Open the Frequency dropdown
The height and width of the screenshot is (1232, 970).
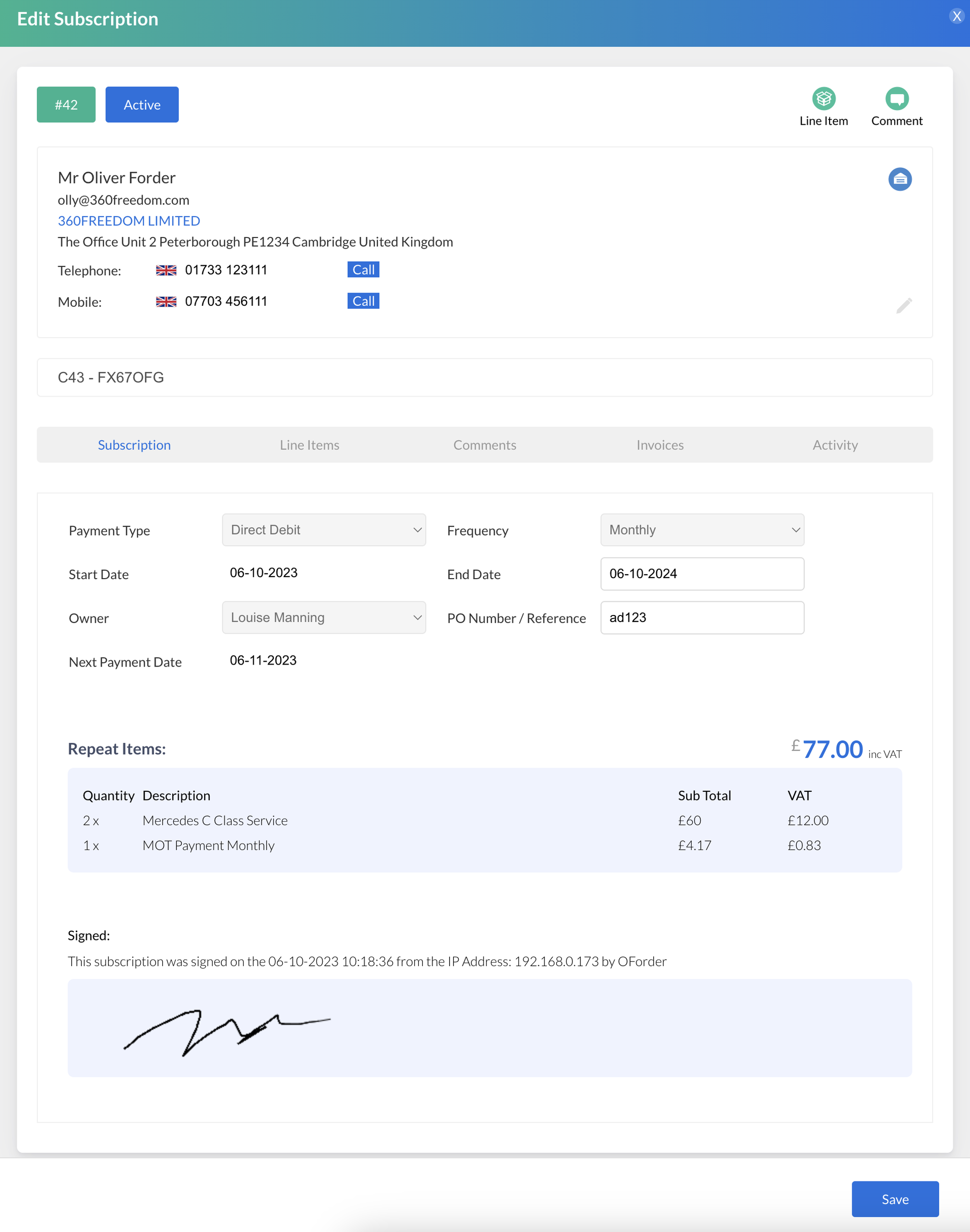click(702, 530)
